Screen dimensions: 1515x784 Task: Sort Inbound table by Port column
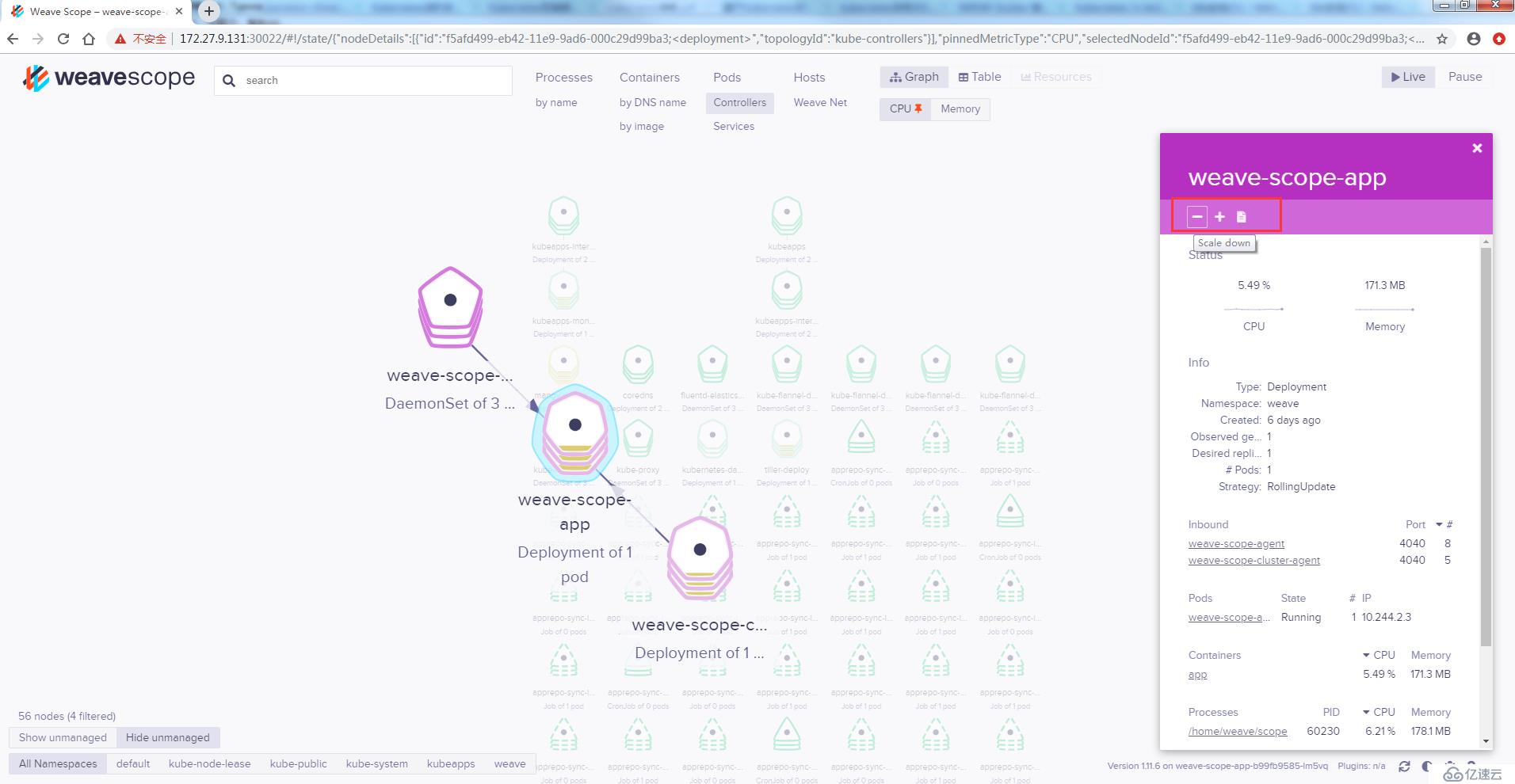[1415, 524]
